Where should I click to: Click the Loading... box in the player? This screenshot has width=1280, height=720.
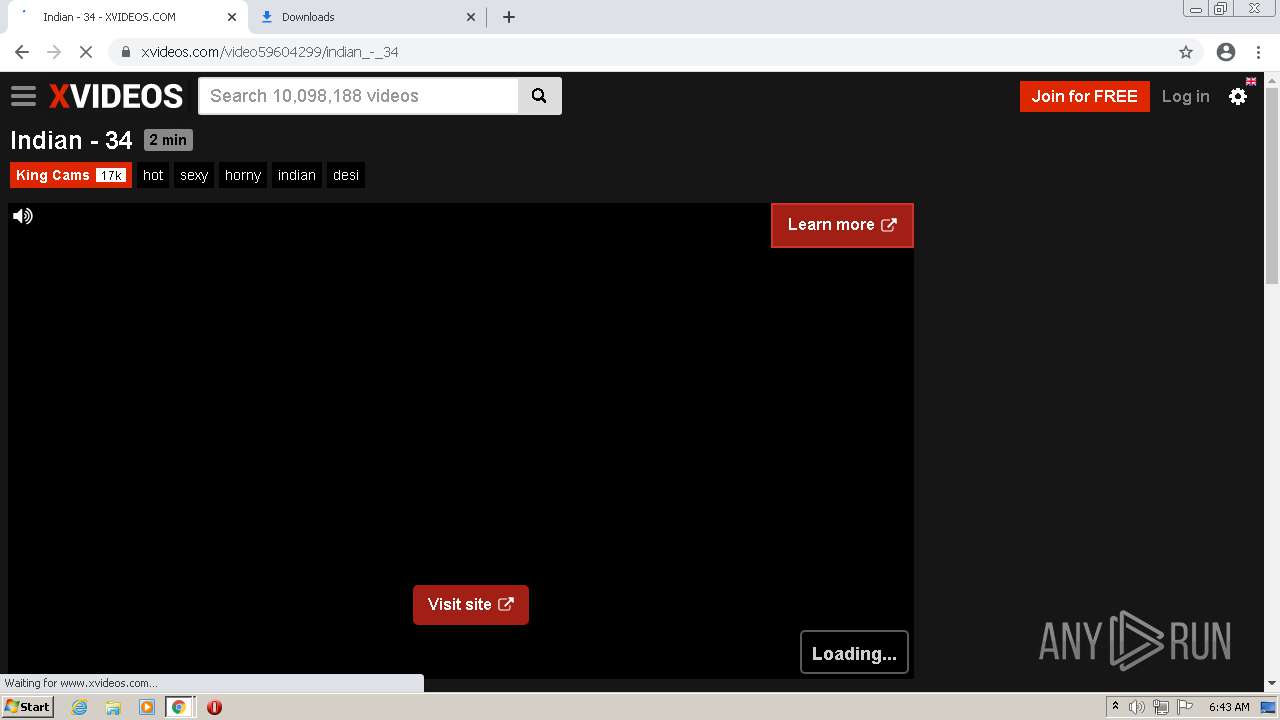(854, 653)
